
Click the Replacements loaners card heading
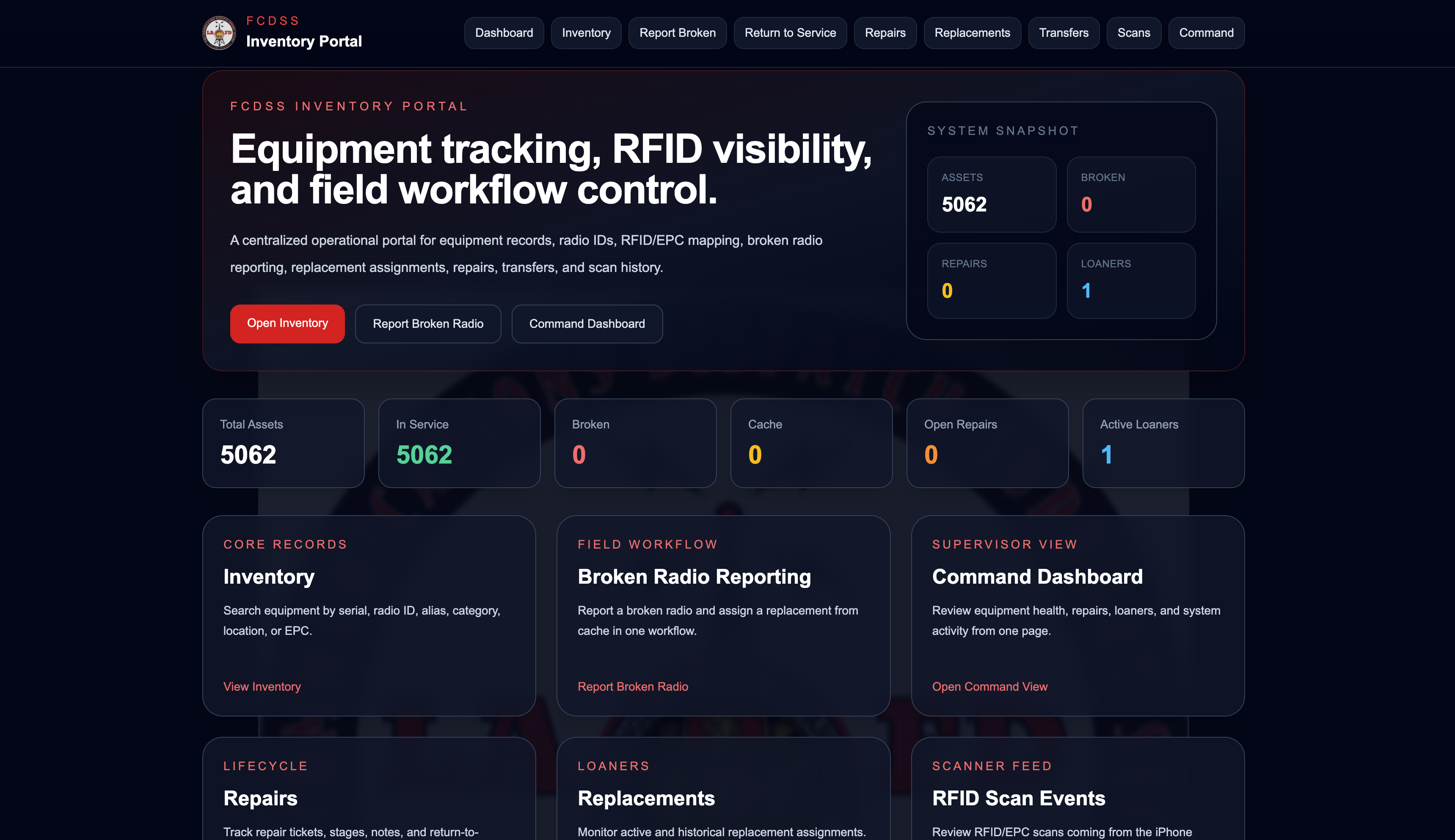tap(646, 798)
